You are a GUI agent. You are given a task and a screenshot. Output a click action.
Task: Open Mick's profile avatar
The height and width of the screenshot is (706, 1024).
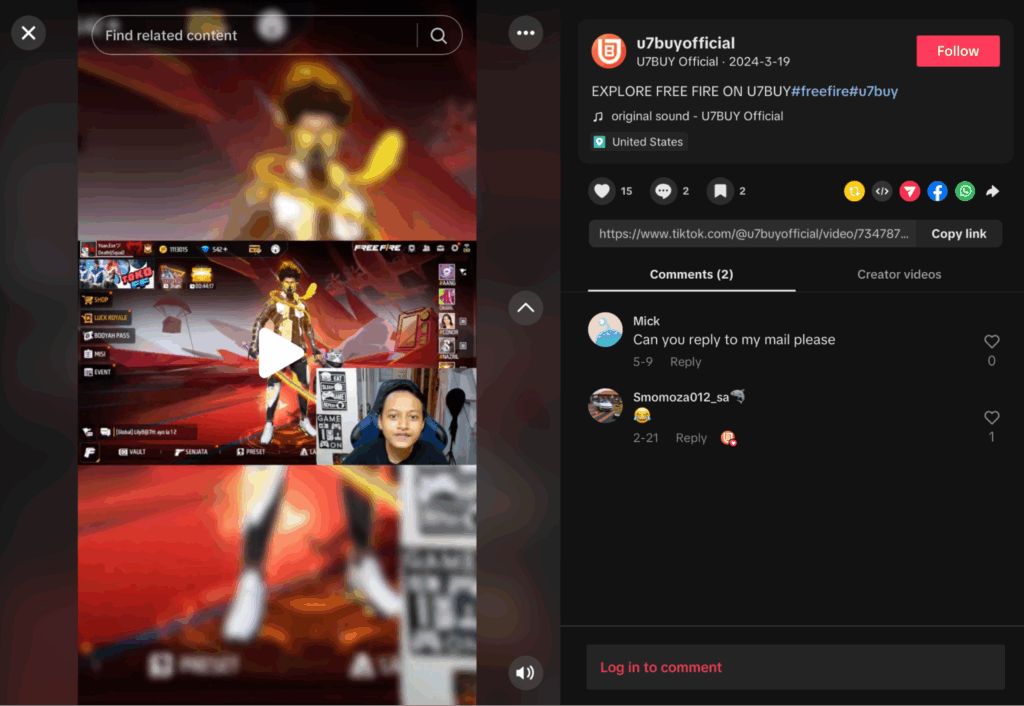tap(605, 329)
